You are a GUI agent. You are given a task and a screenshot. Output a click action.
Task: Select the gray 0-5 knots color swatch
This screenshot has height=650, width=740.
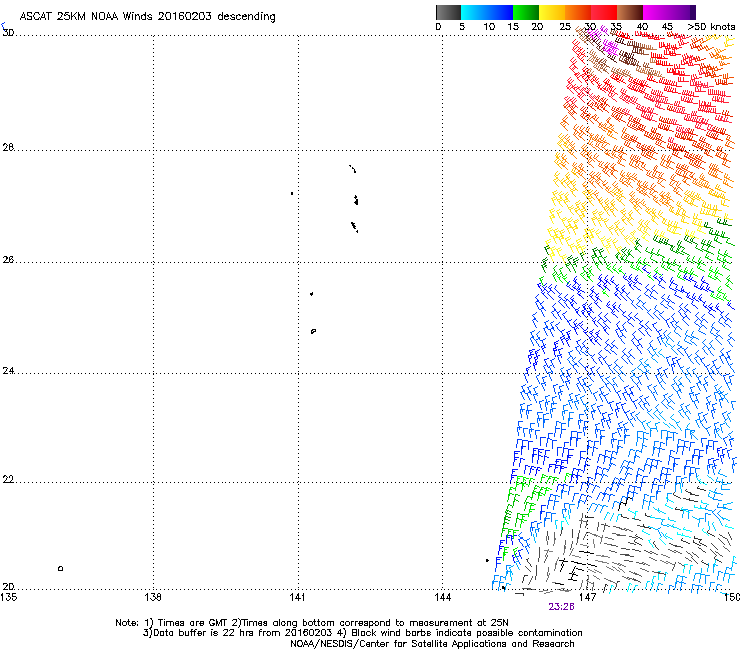tap(448, 12)
